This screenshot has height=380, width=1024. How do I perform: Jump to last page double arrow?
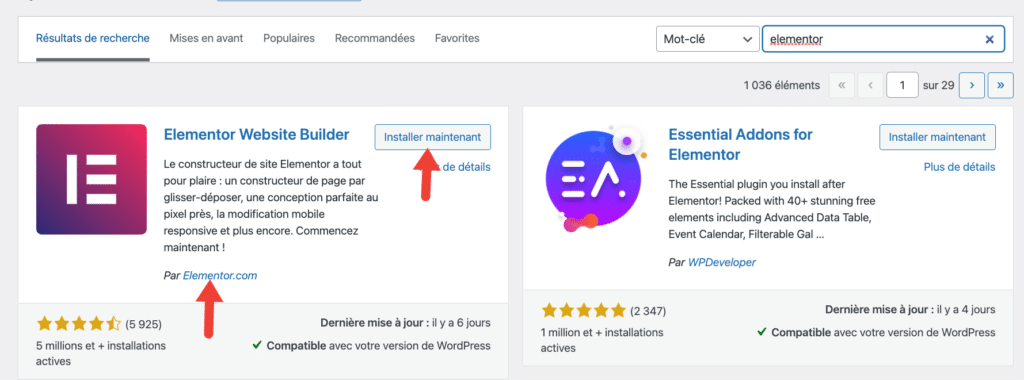click(1000, 85)
